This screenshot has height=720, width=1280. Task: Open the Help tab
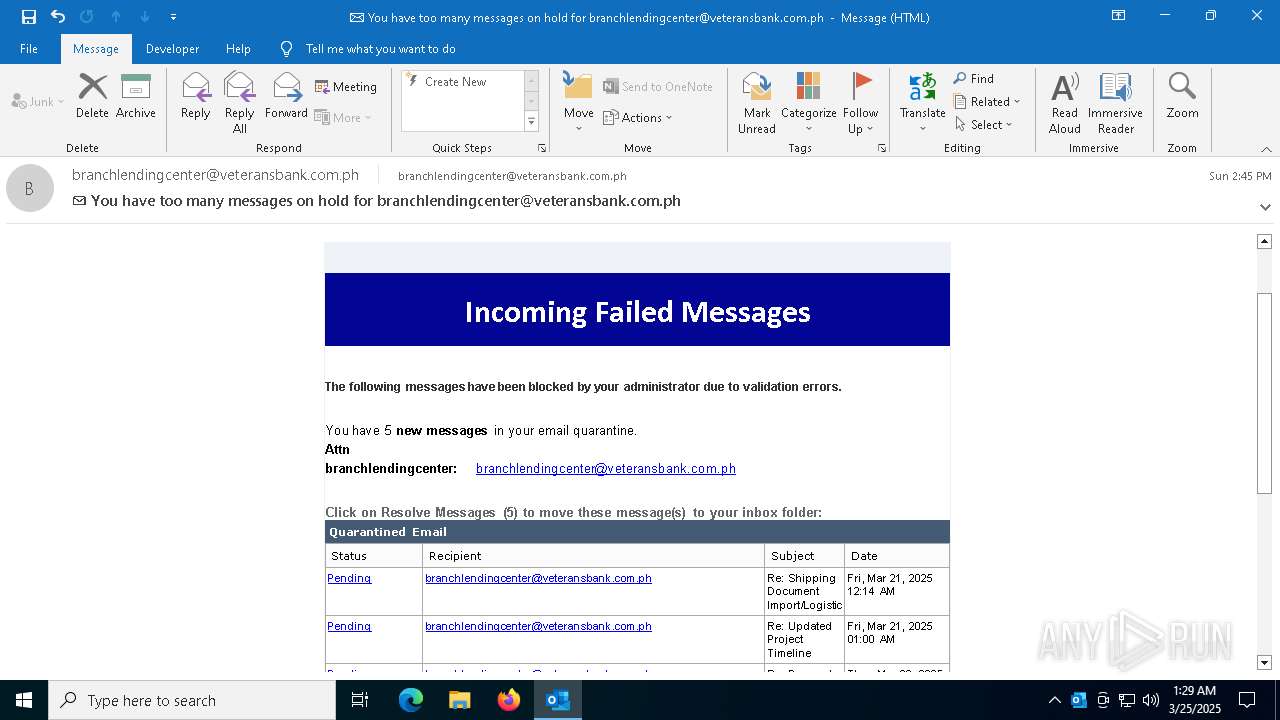(238, 49)
